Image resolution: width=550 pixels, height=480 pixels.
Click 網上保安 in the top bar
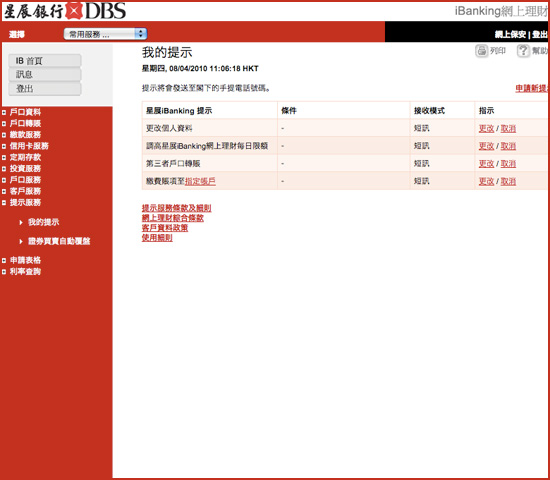click(510, 34)
